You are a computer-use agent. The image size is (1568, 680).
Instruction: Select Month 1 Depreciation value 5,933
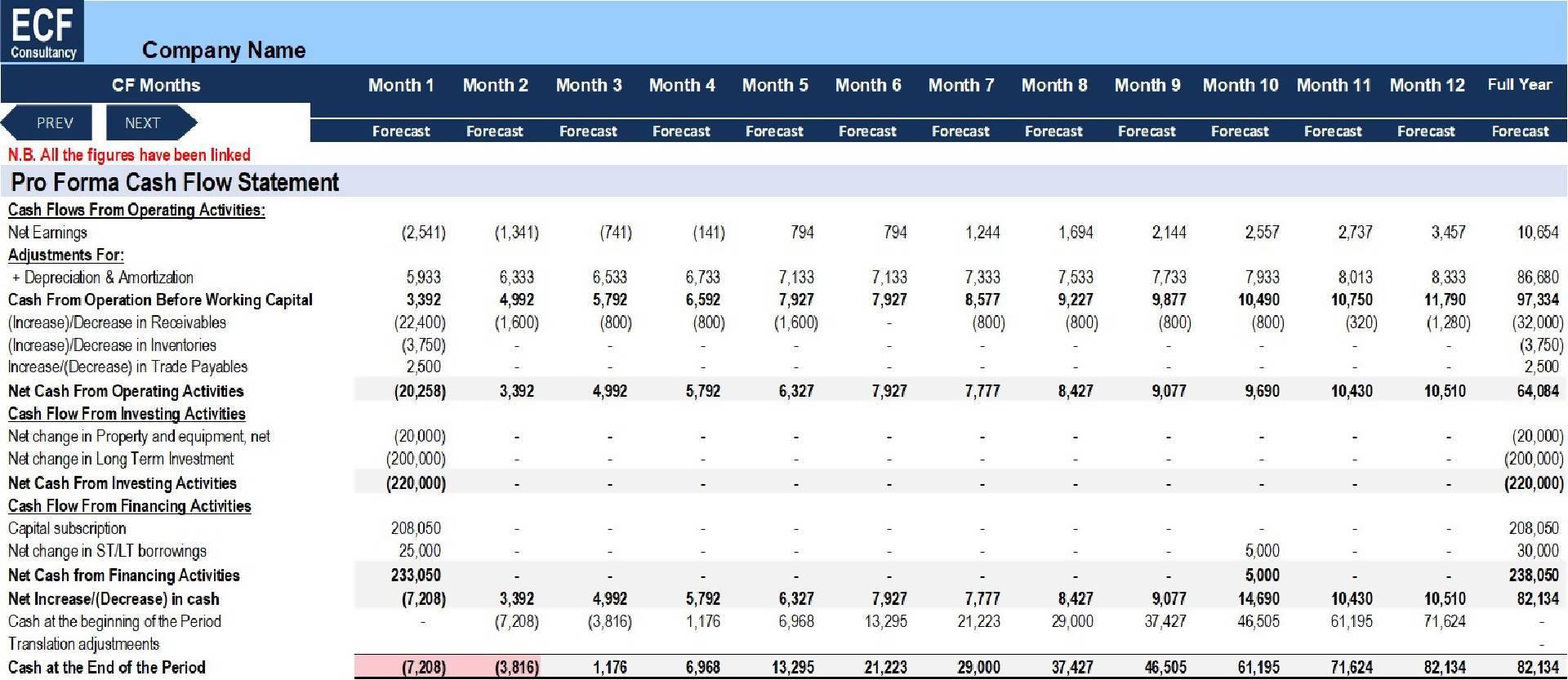pos(423,278)
